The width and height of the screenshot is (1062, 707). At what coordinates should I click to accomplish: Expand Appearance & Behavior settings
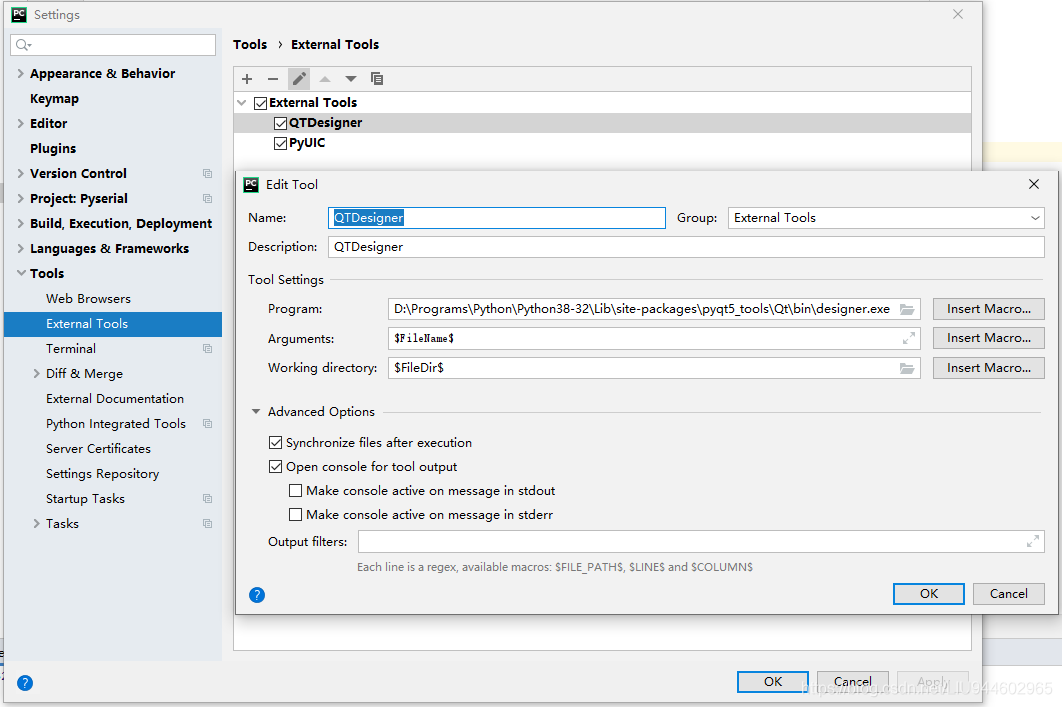(20, 73)
